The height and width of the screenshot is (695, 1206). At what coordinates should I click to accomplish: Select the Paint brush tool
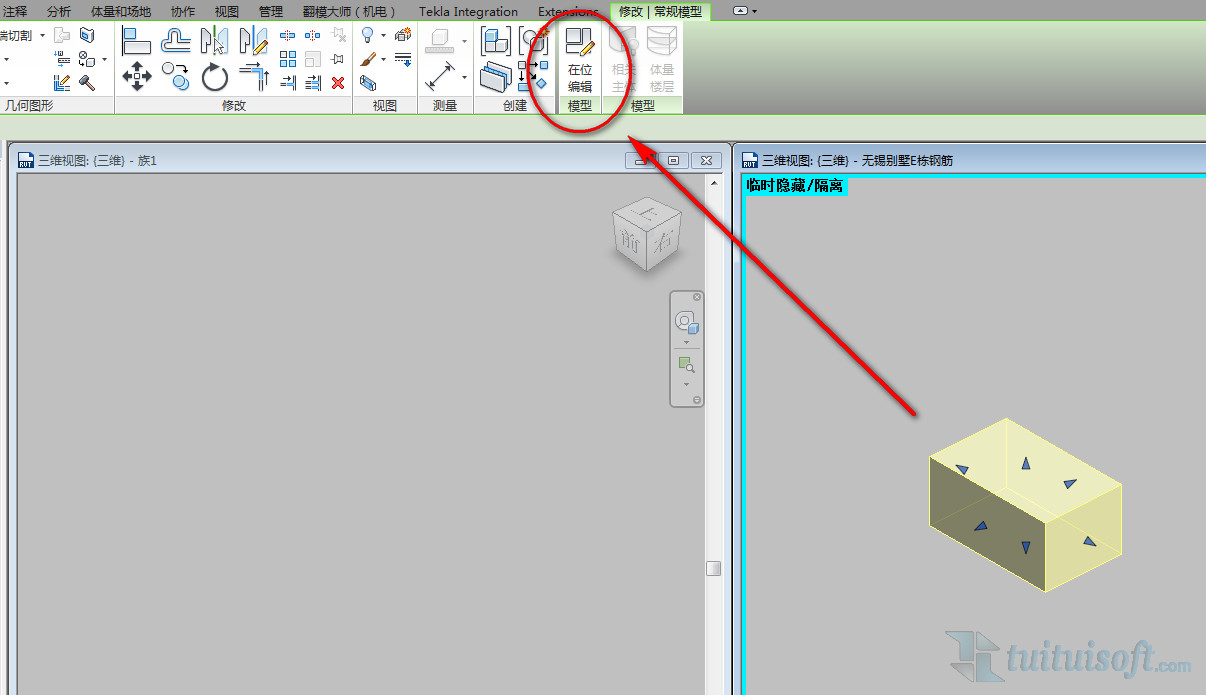pos(368,60)
